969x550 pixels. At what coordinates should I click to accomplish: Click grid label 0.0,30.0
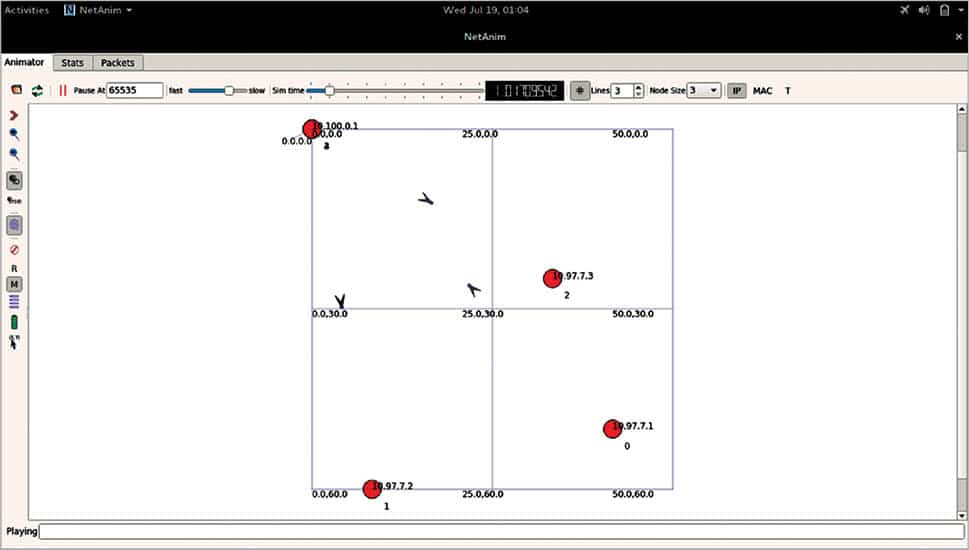(x=330, y=314)
